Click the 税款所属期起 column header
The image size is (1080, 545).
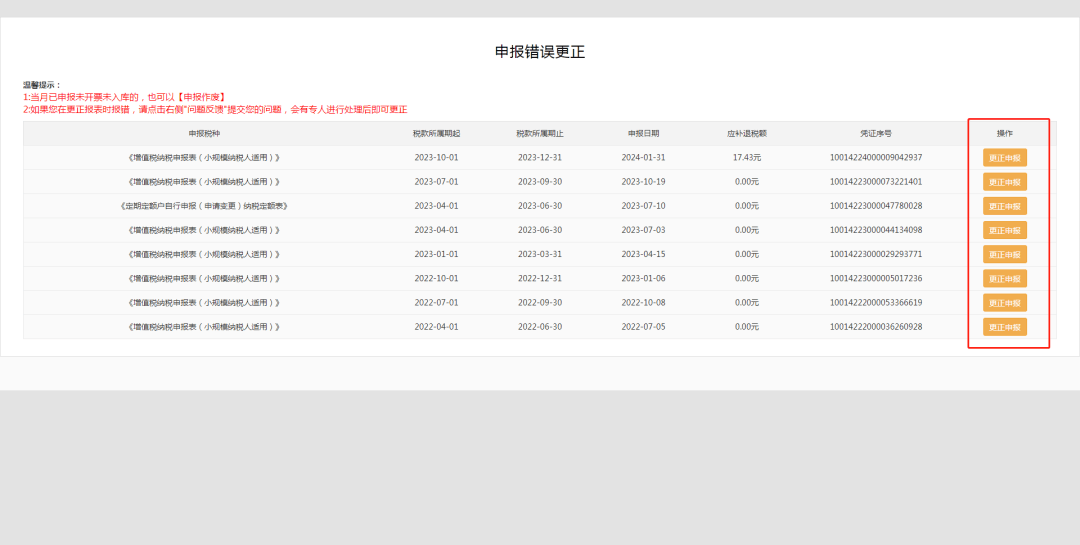click(436, 133)
